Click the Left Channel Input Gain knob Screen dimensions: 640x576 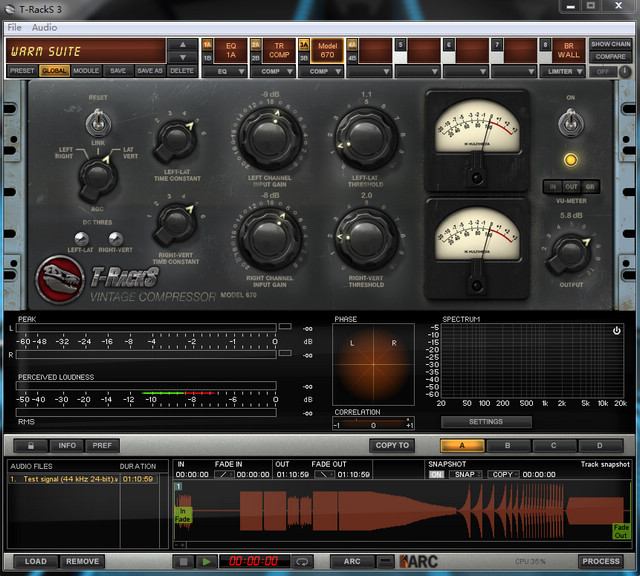tap(269, 139)
